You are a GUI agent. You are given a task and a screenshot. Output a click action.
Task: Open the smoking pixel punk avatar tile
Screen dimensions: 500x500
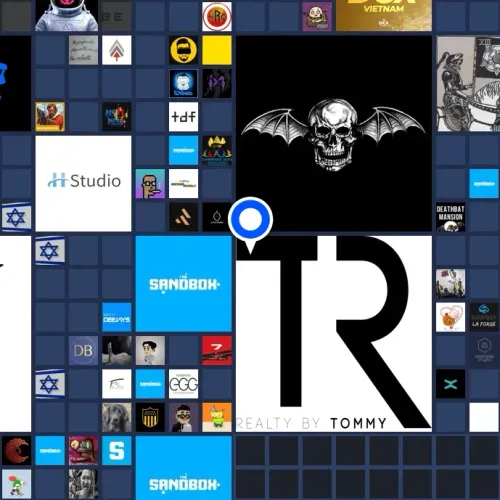pos(150,183)
